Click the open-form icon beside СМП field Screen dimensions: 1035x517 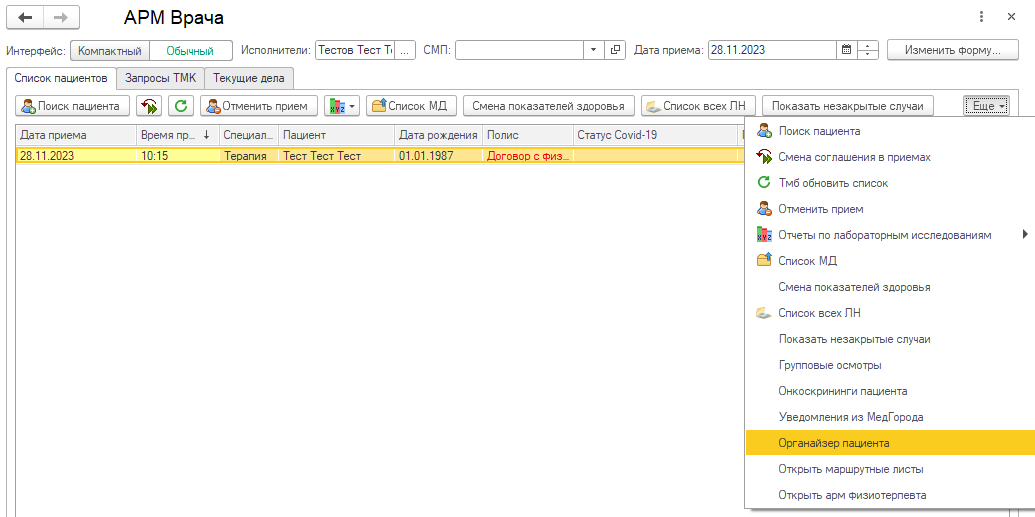[x=616, y=50]
